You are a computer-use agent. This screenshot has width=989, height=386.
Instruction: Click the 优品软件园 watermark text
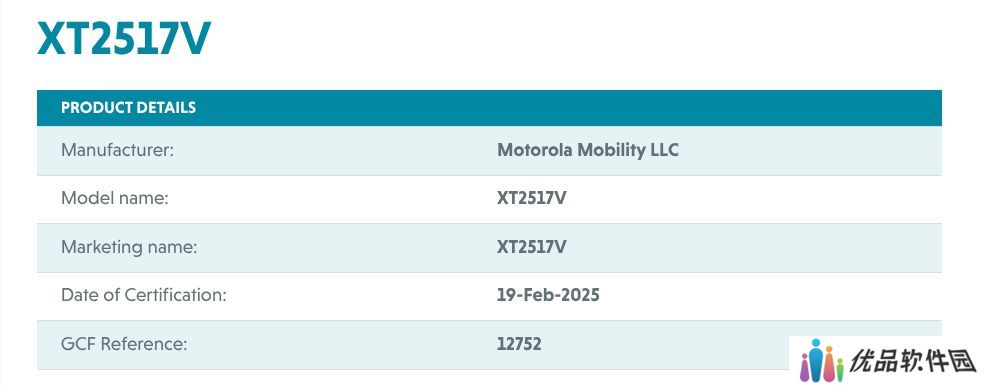(x=913, y=361)
